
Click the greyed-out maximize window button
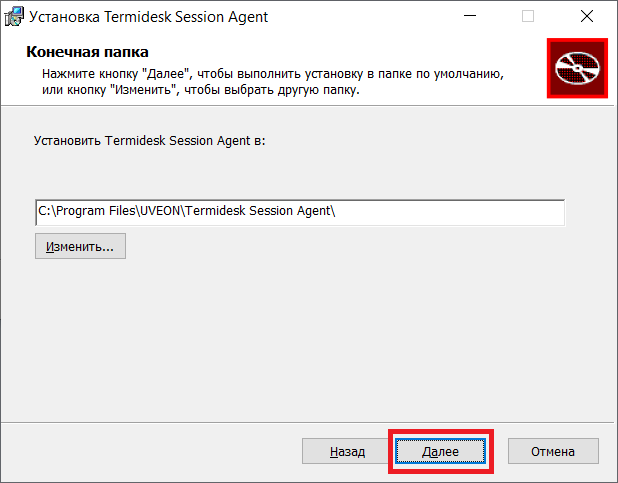pyautogui.click(x=528, y=17)
